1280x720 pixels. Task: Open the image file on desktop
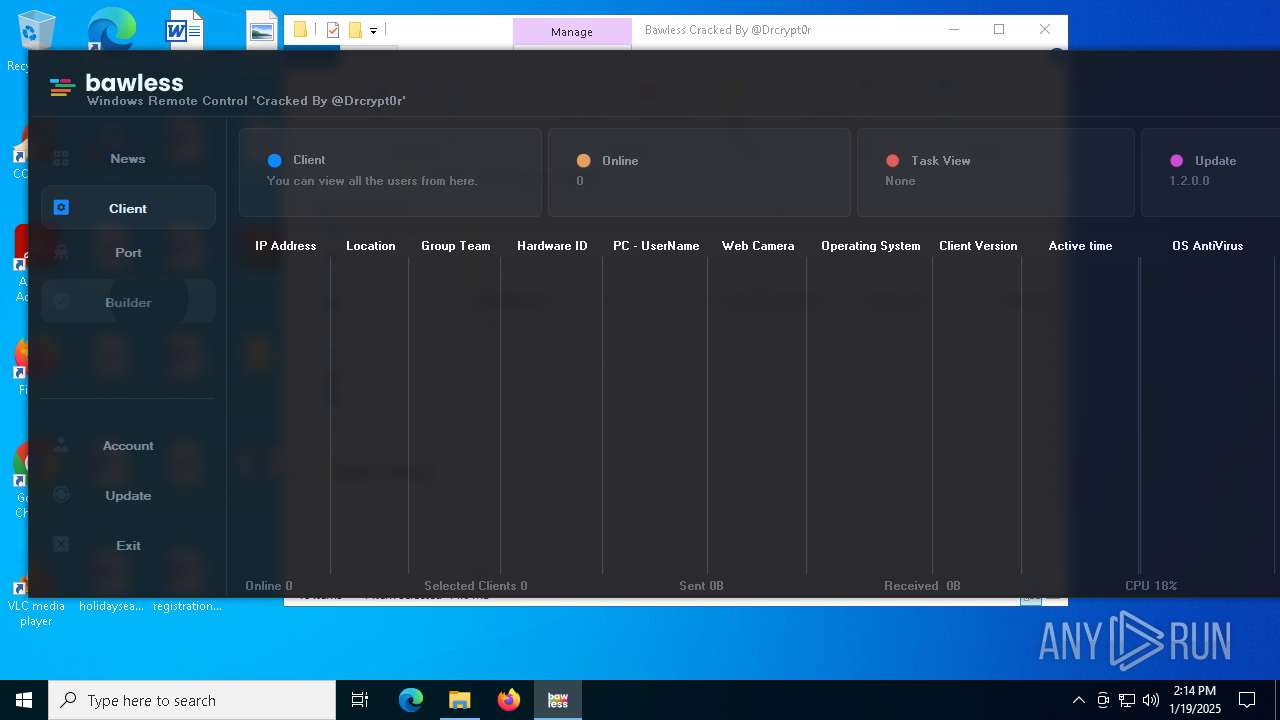pyautogui.click(x=262, y=30)
